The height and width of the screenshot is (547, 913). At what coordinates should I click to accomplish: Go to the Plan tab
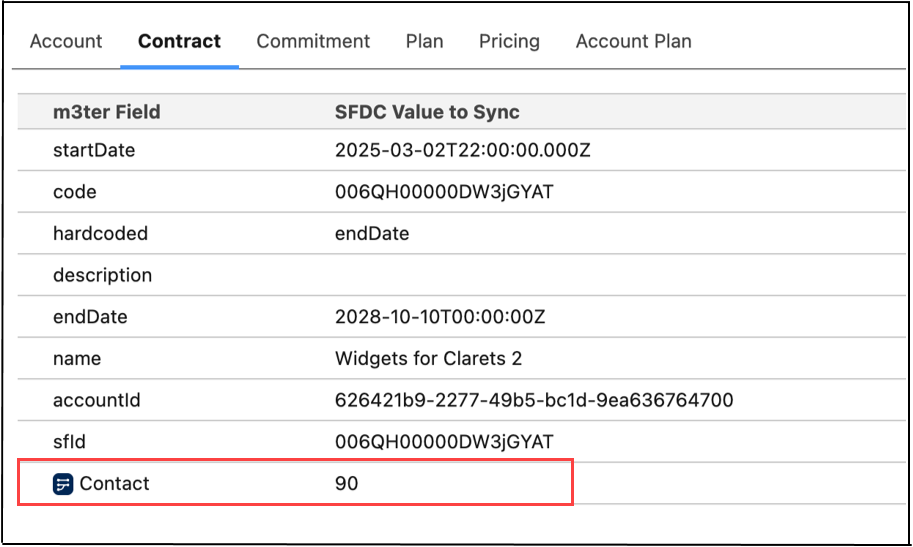(x=424, y=42)
